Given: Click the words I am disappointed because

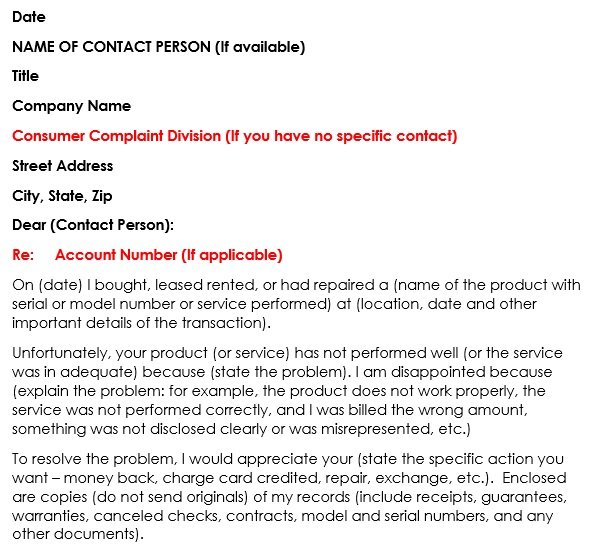Looking at the screenshot, I should 453,372.
